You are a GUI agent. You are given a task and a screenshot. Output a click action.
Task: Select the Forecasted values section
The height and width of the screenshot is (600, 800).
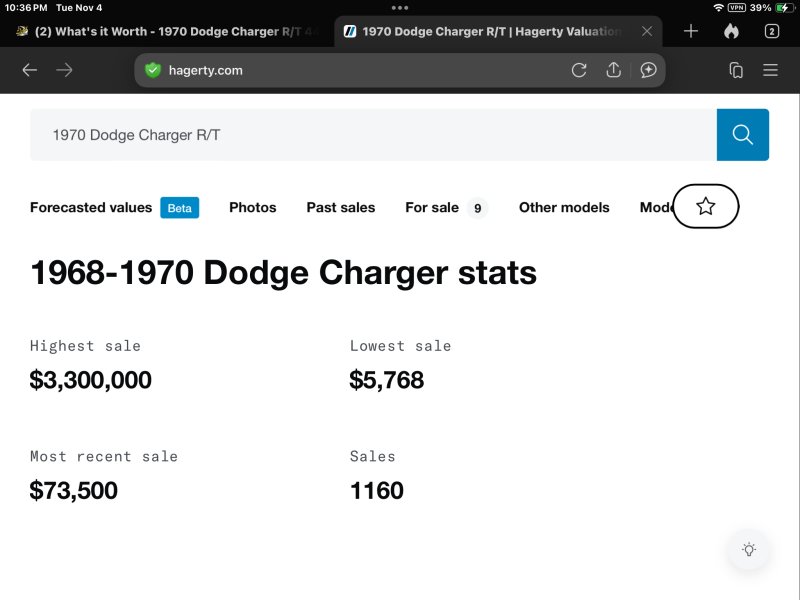pos(91,208)
